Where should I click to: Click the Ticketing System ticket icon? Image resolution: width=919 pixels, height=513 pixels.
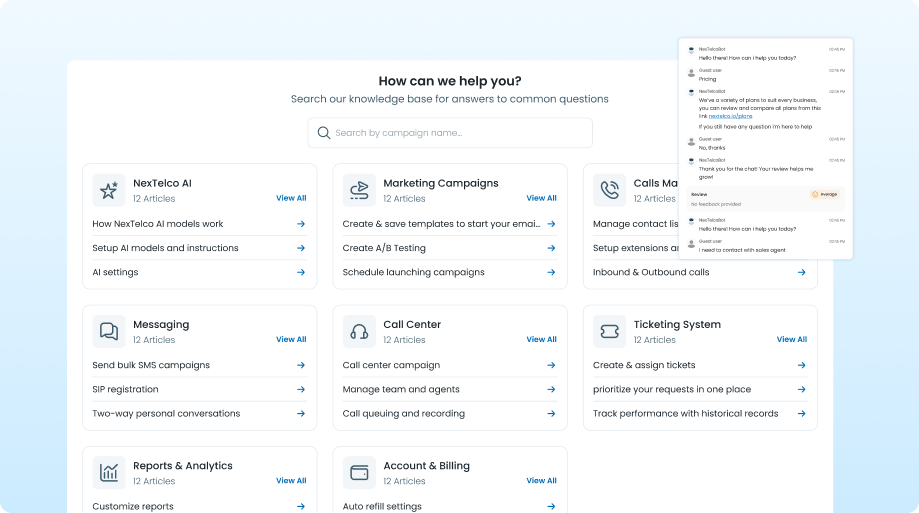pos(609,331)
